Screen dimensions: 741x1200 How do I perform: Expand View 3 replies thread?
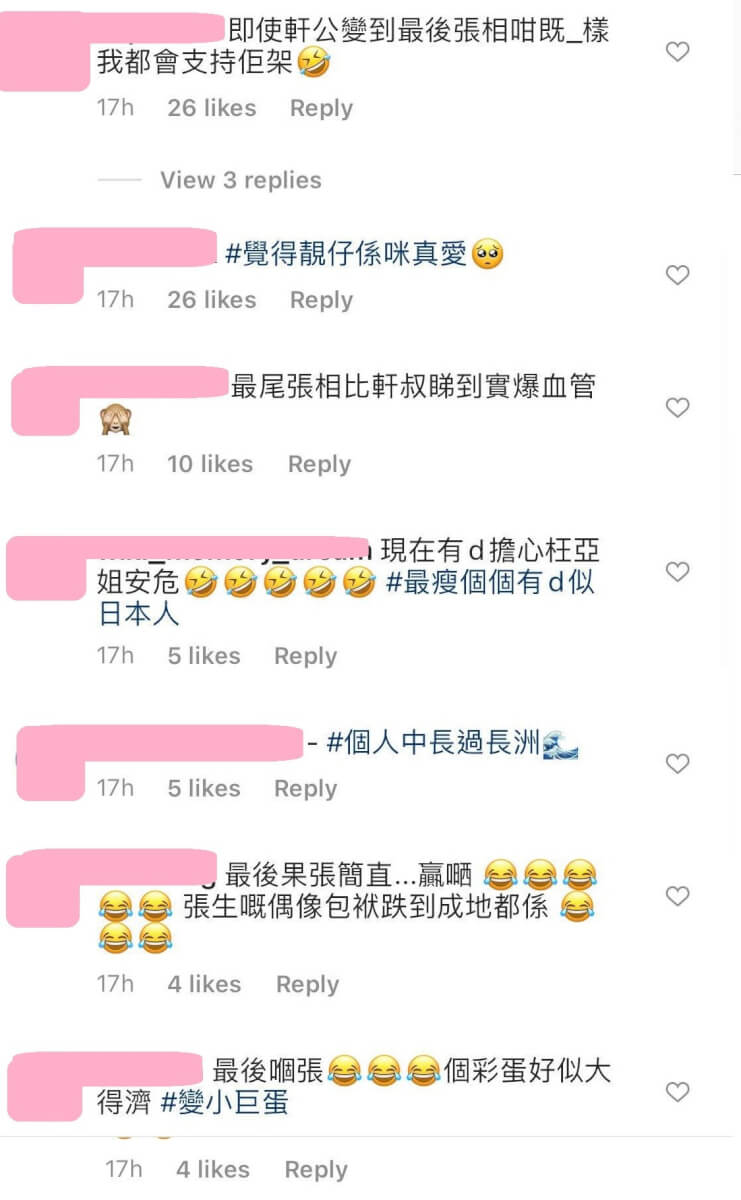pyautogui.click(x=241, y=180)
